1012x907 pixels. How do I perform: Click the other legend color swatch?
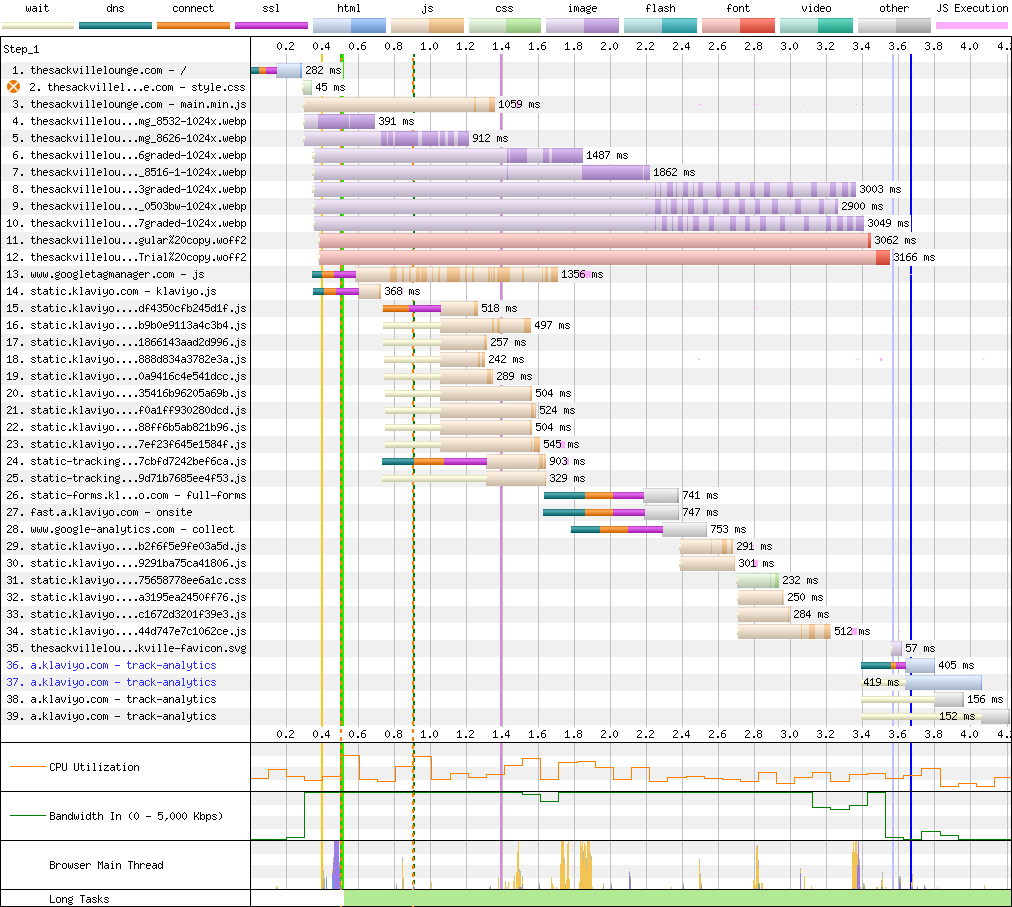[894, 26]
